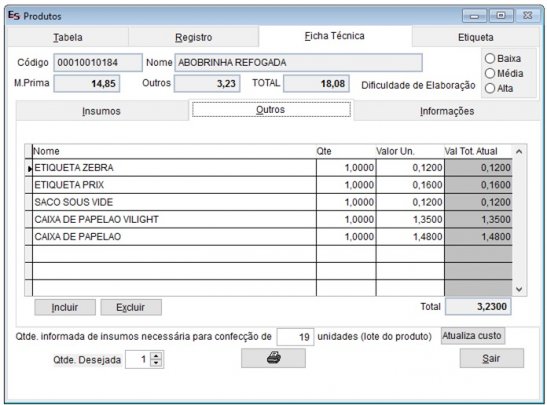The height and width of the screenshot is (405, 547).
Task: Close the Produtos window
Action: click(x=528, y=16)
